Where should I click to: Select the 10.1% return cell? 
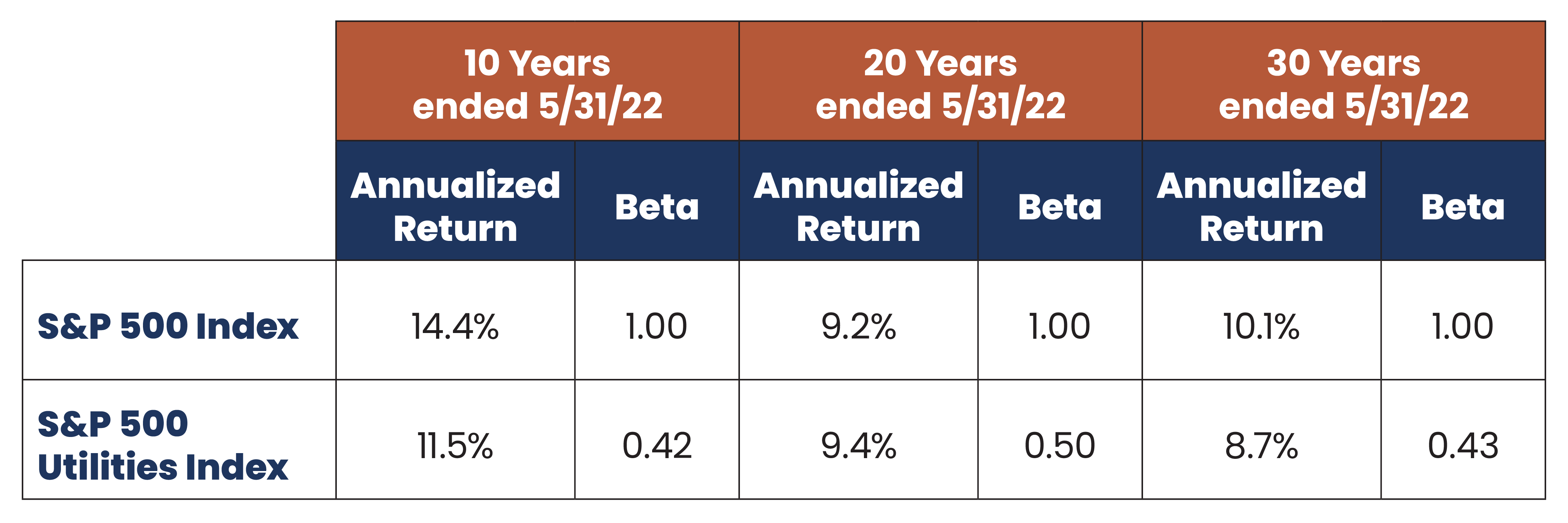click(1261, 326)
